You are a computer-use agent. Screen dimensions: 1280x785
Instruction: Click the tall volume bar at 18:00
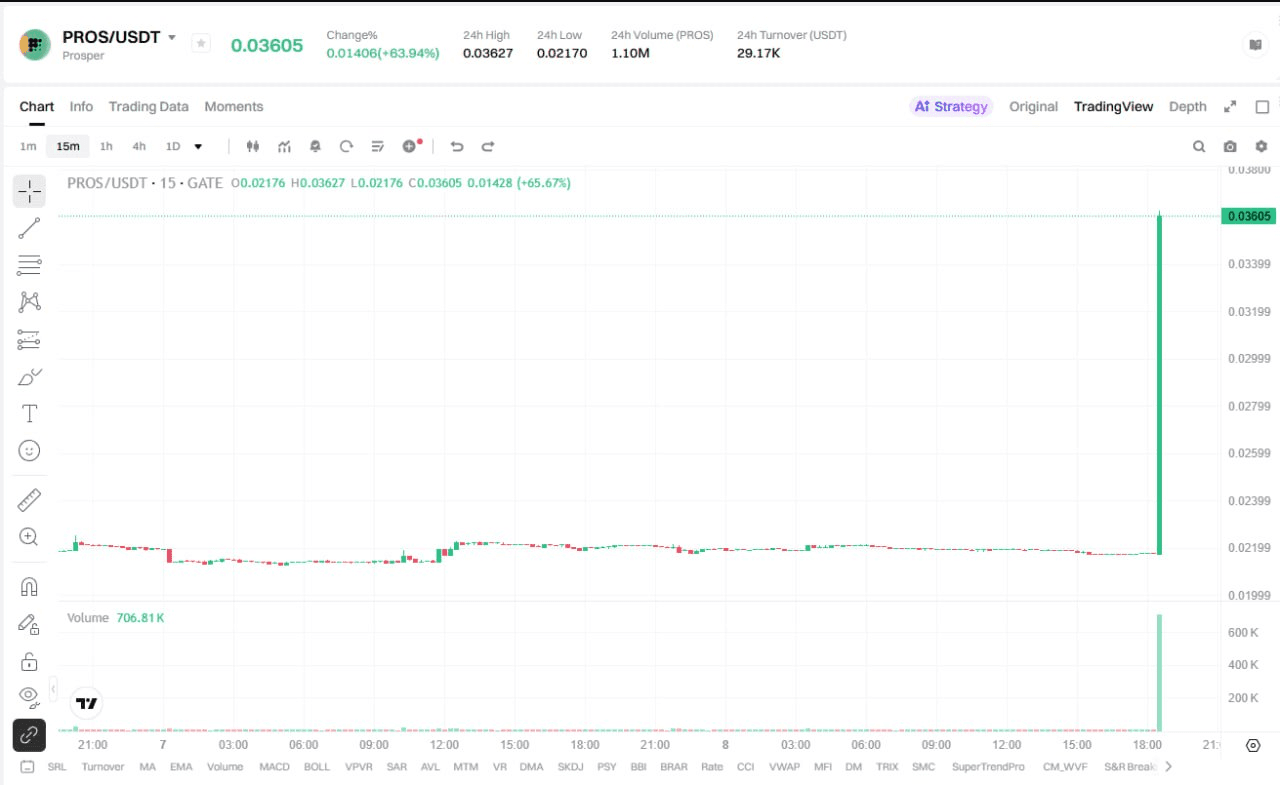click(1159, 672)
